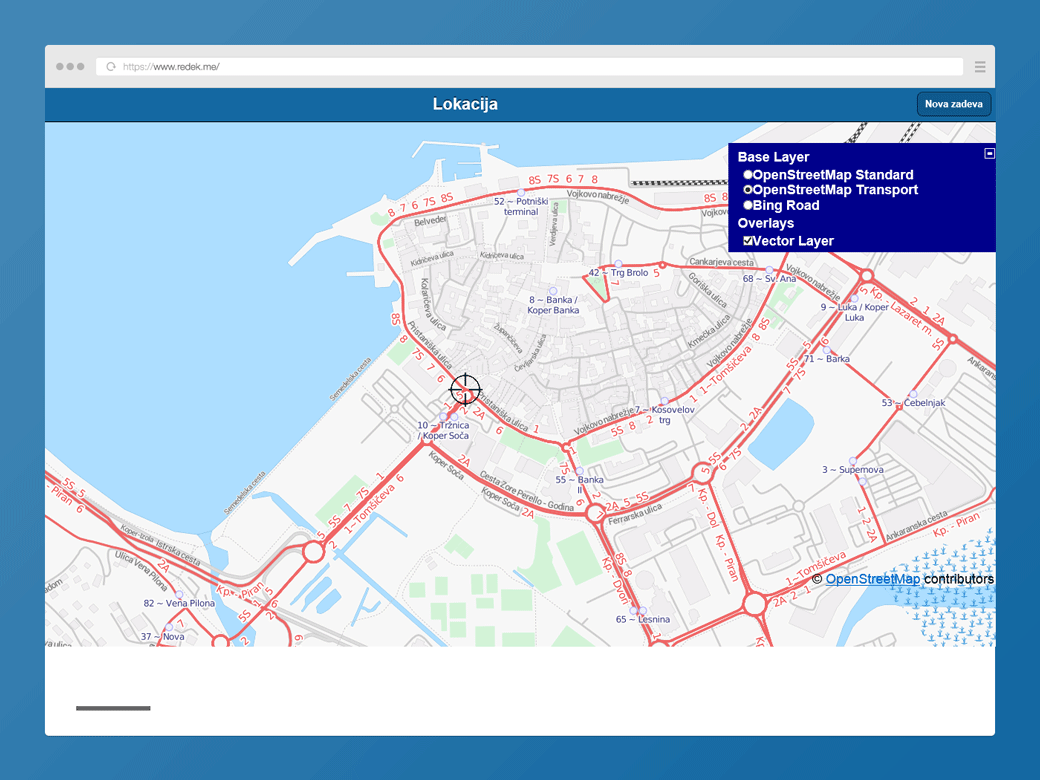Select the Kosovelov trg stop marker
The image size is (1040, 780).
(664, 402)
